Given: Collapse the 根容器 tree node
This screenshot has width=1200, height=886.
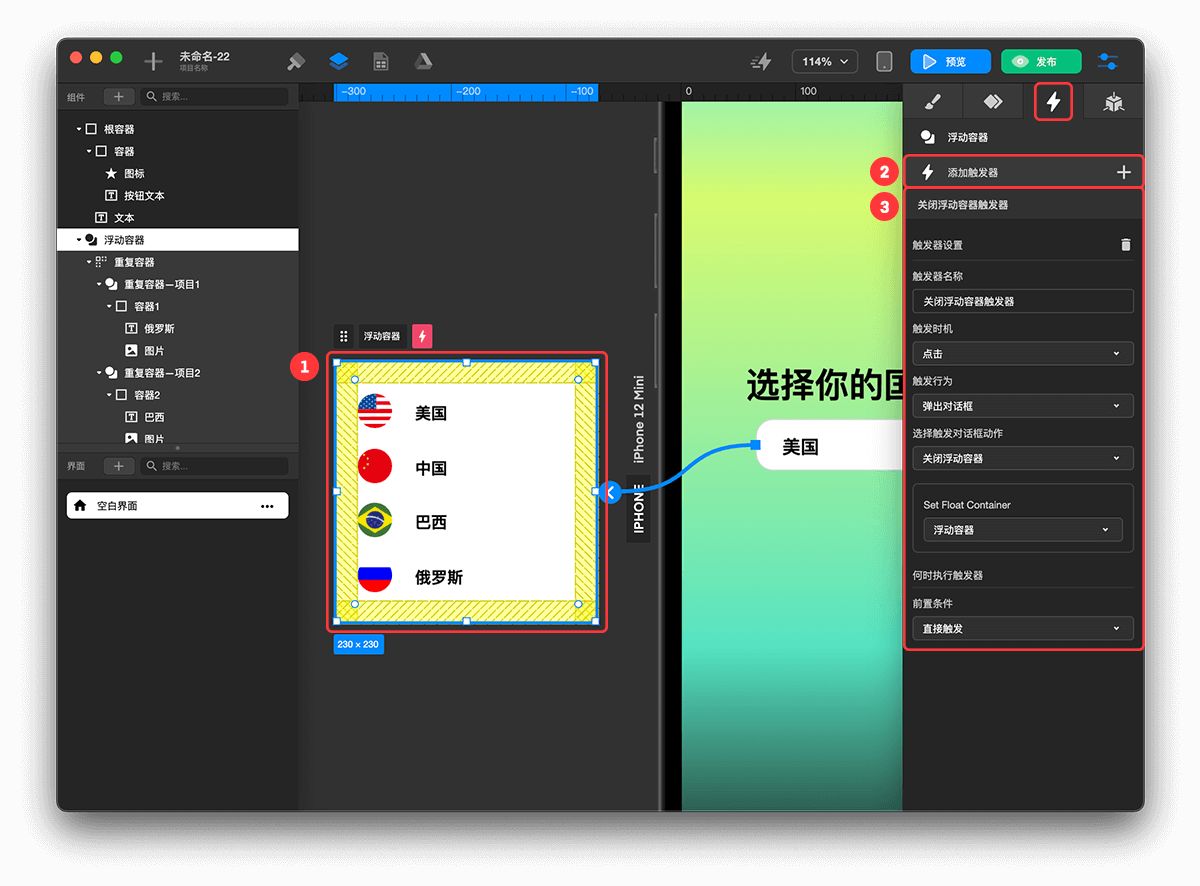Looking at the screenshot, I should pos(79,130).
